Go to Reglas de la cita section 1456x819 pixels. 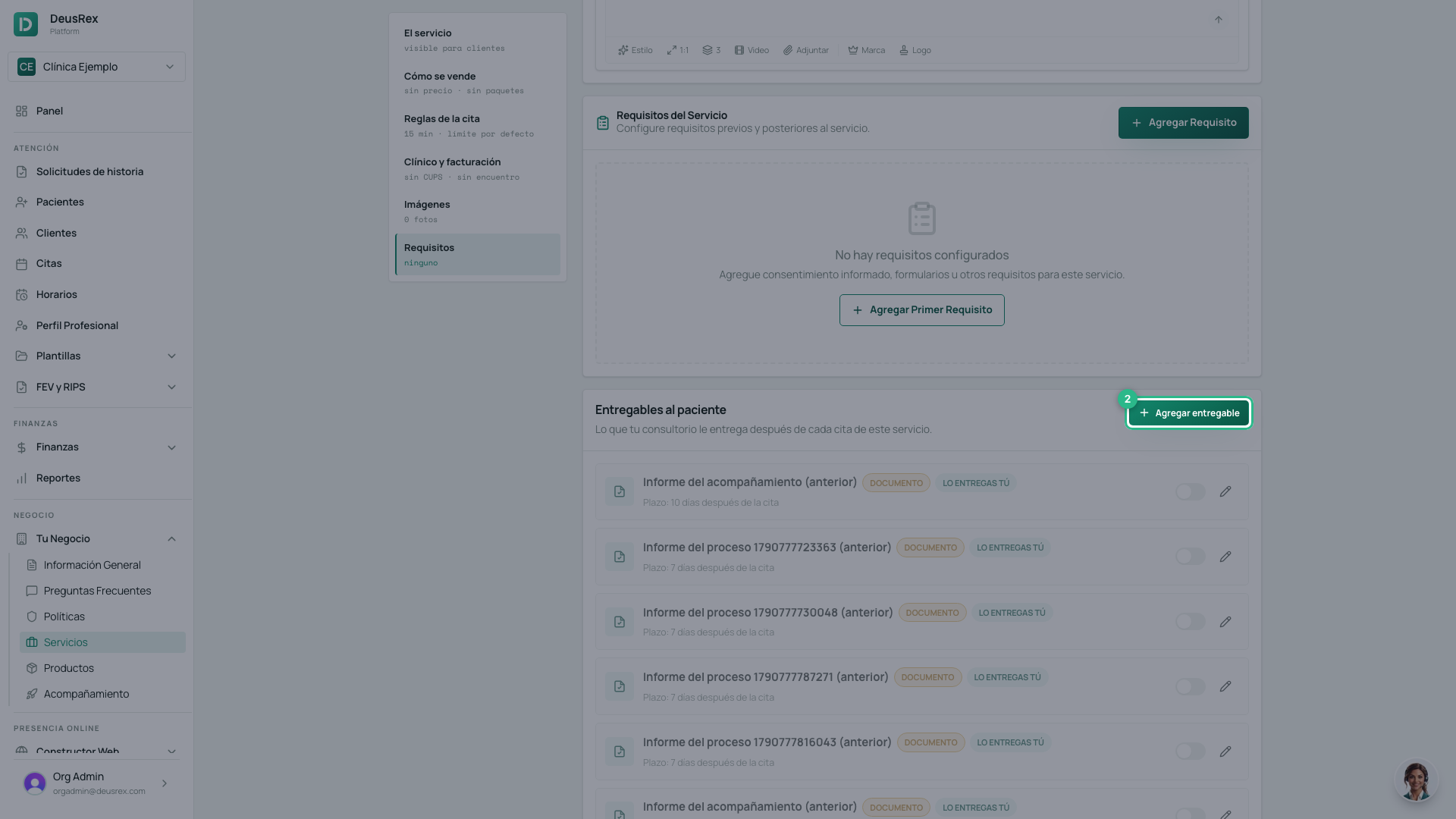478,126
